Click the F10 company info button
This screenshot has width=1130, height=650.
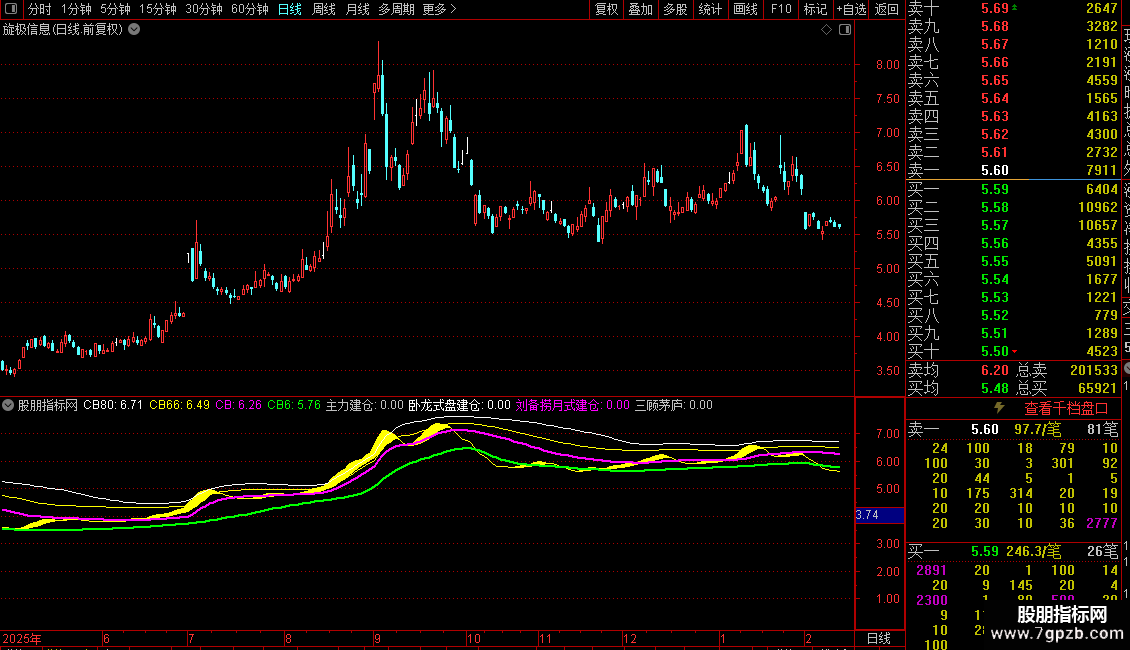coord(781,9)
